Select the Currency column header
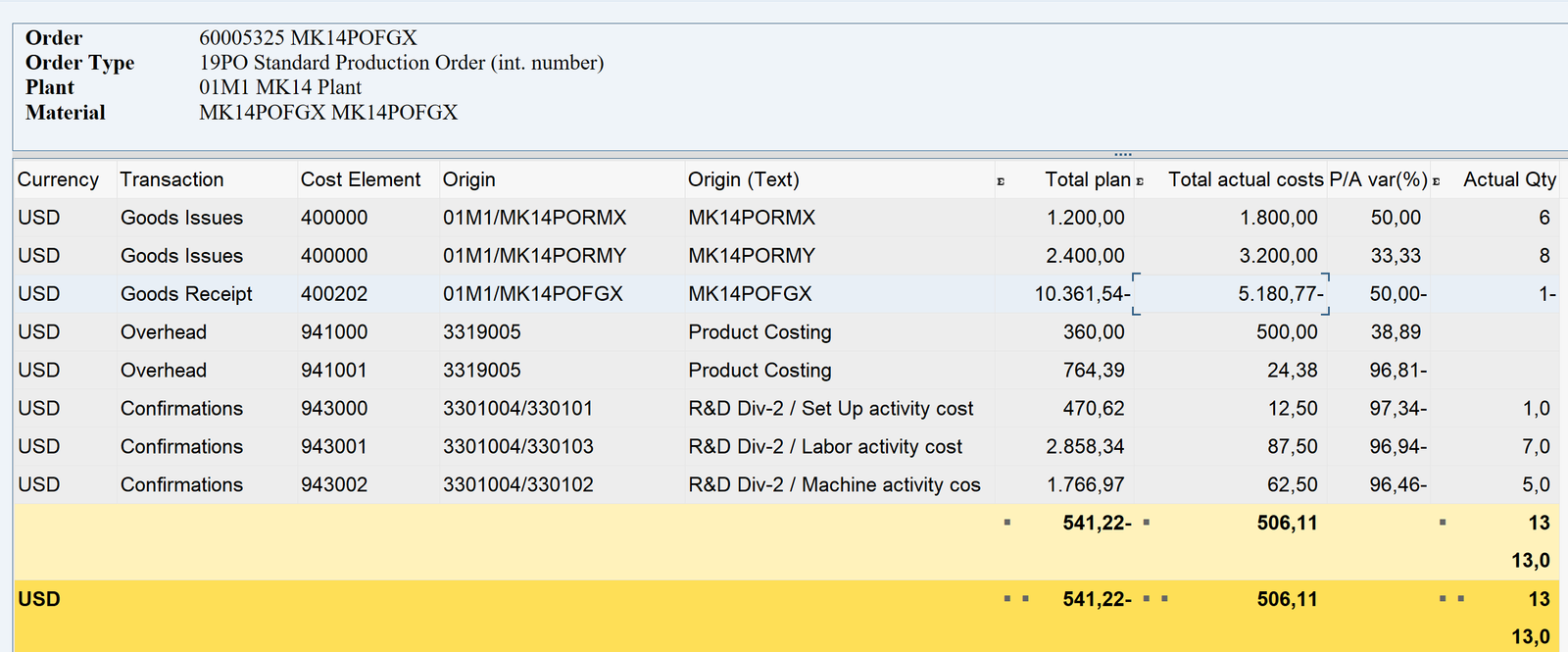 pos(58,179)
